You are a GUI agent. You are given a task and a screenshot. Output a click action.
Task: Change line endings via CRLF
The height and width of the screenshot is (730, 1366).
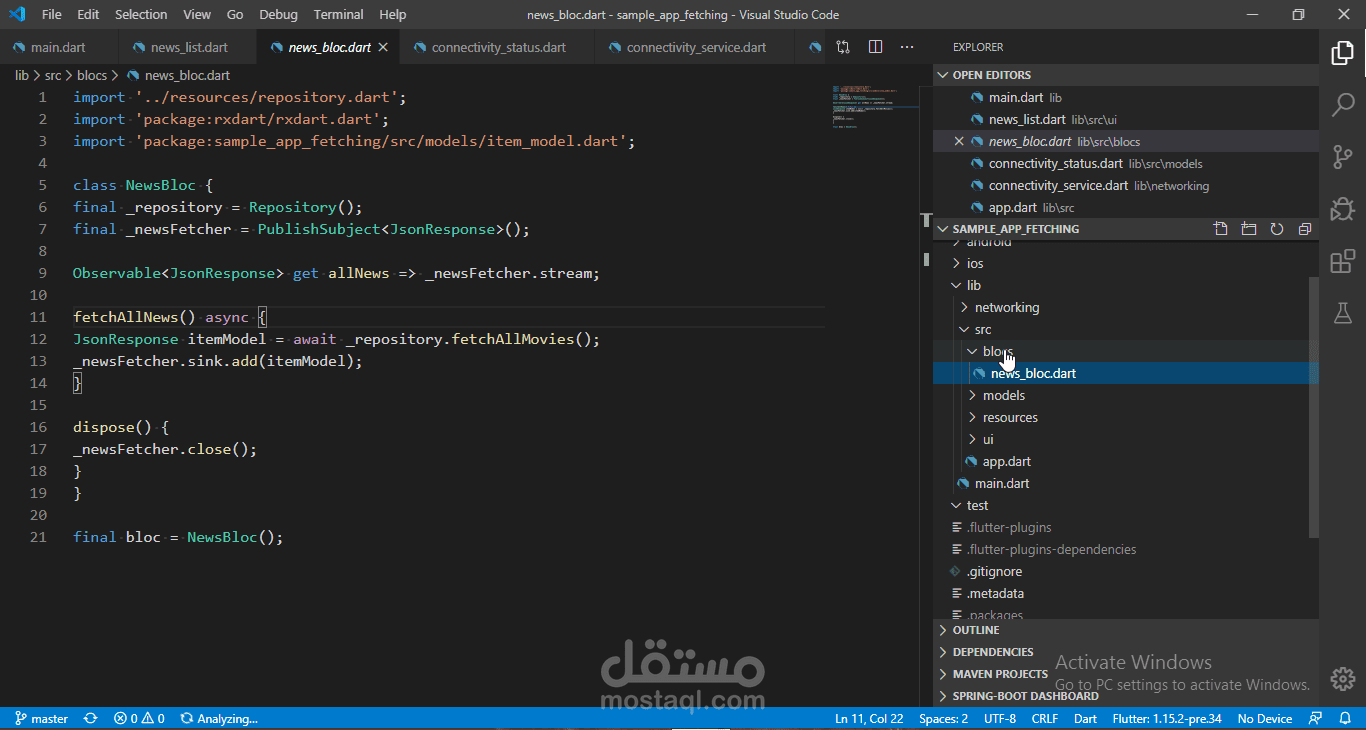coord(1045,718)
